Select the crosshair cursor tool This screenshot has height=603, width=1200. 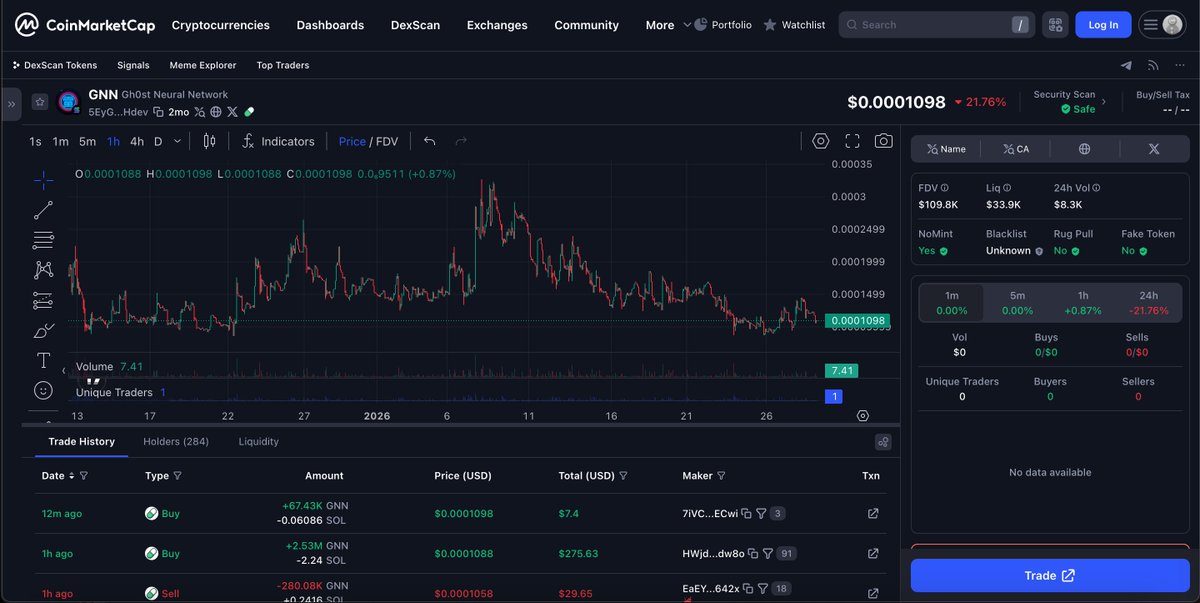click(43, 180)
